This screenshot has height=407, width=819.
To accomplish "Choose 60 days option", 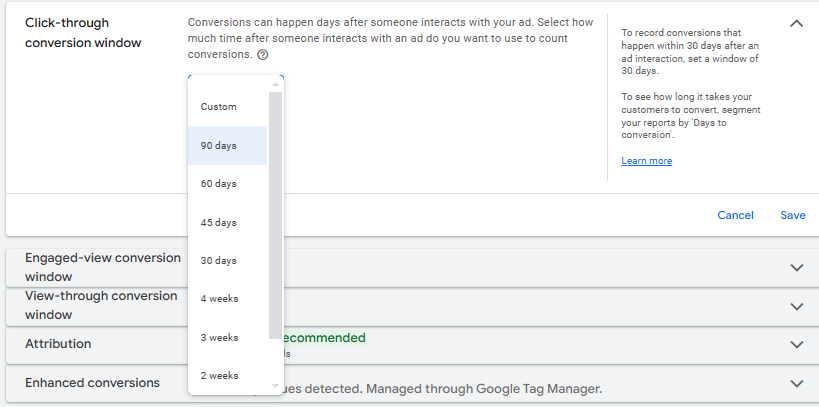I will tap(219, 184).
